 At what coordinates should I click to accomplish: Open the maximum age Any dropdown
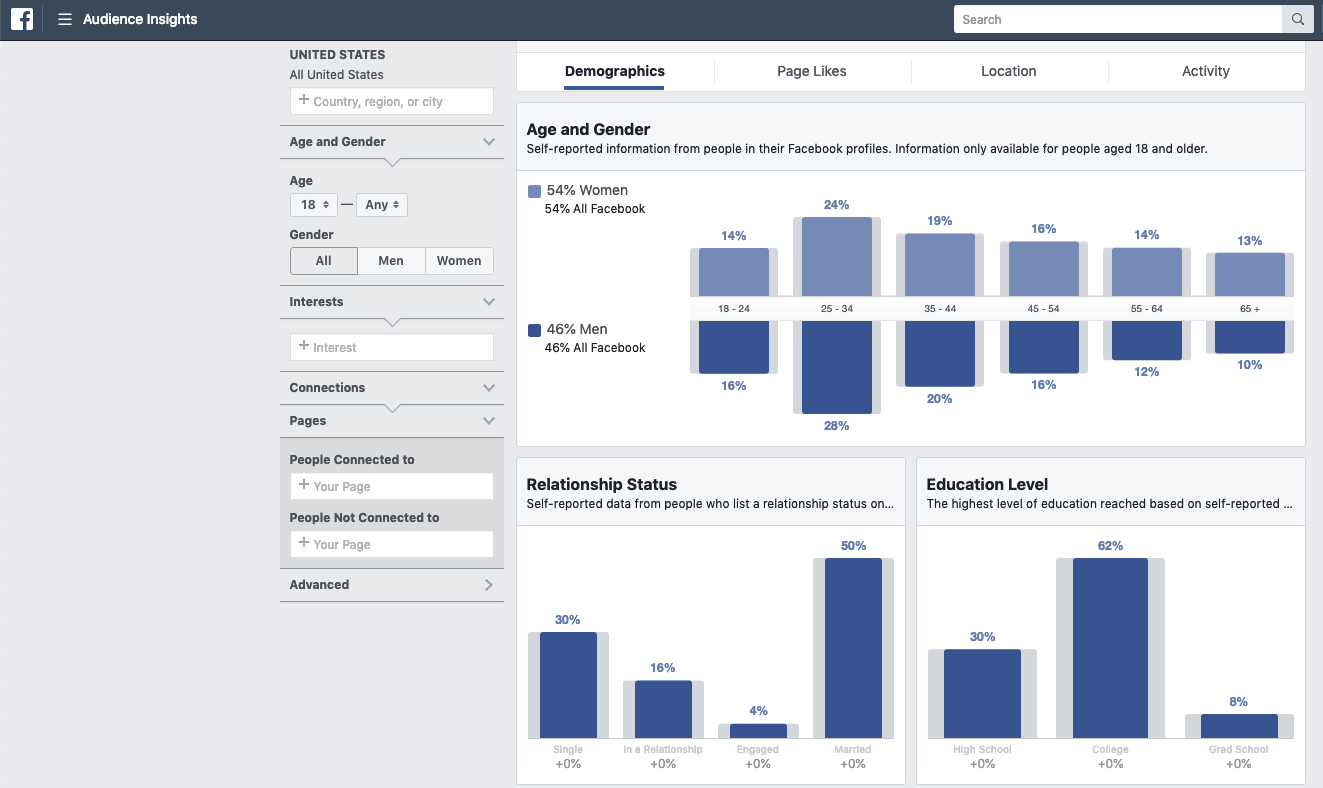pyautogui.click(x=382, y=205)
